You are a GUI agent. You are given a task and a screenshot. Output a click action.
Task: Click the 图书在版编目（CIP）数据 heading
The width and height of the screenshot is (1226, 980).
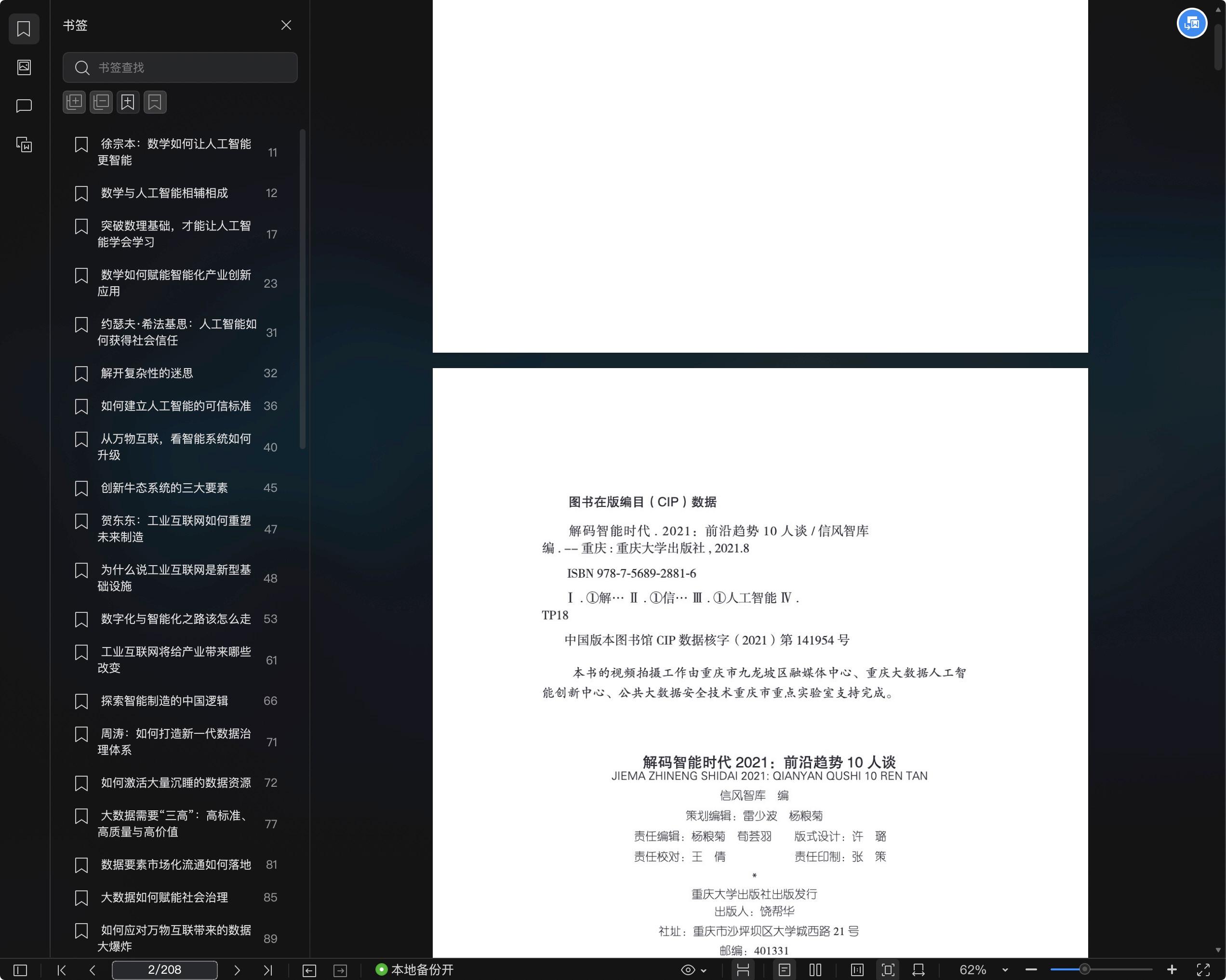tap(642, 502)
